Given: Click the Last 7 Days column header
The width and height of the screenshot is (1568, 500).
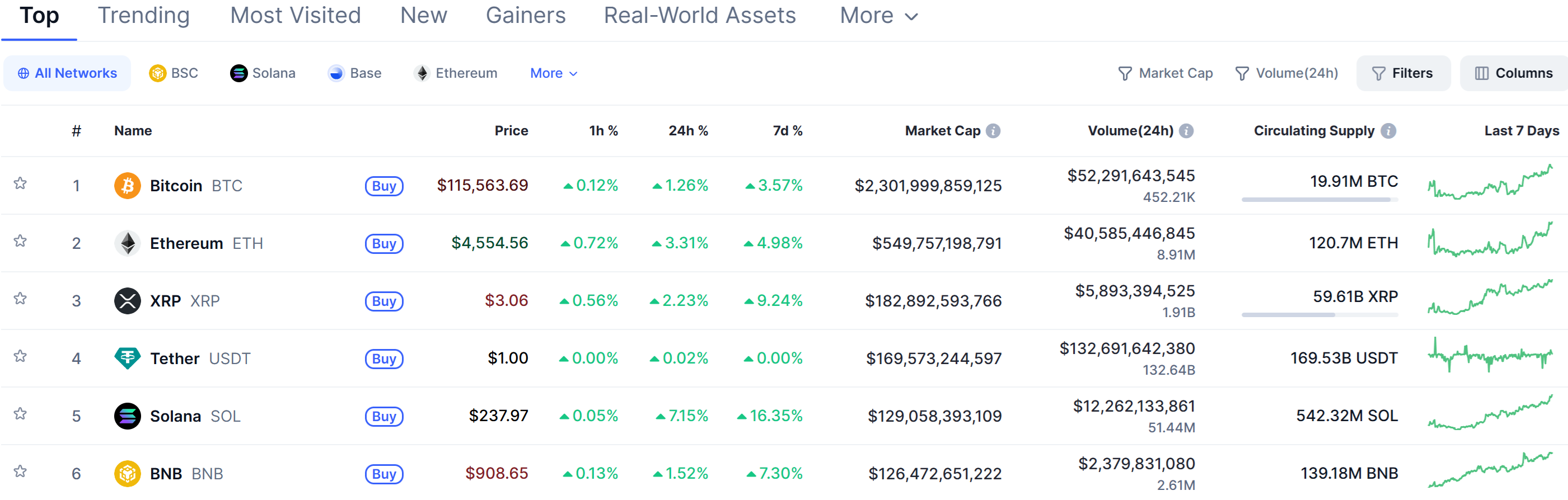Looking at the screenshot, I should click(1522, 131).
